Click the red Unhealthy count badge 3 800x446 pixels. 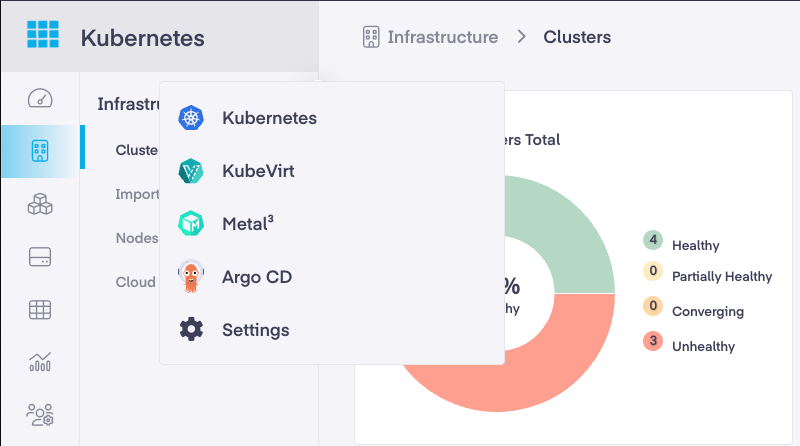coord(653,341)
